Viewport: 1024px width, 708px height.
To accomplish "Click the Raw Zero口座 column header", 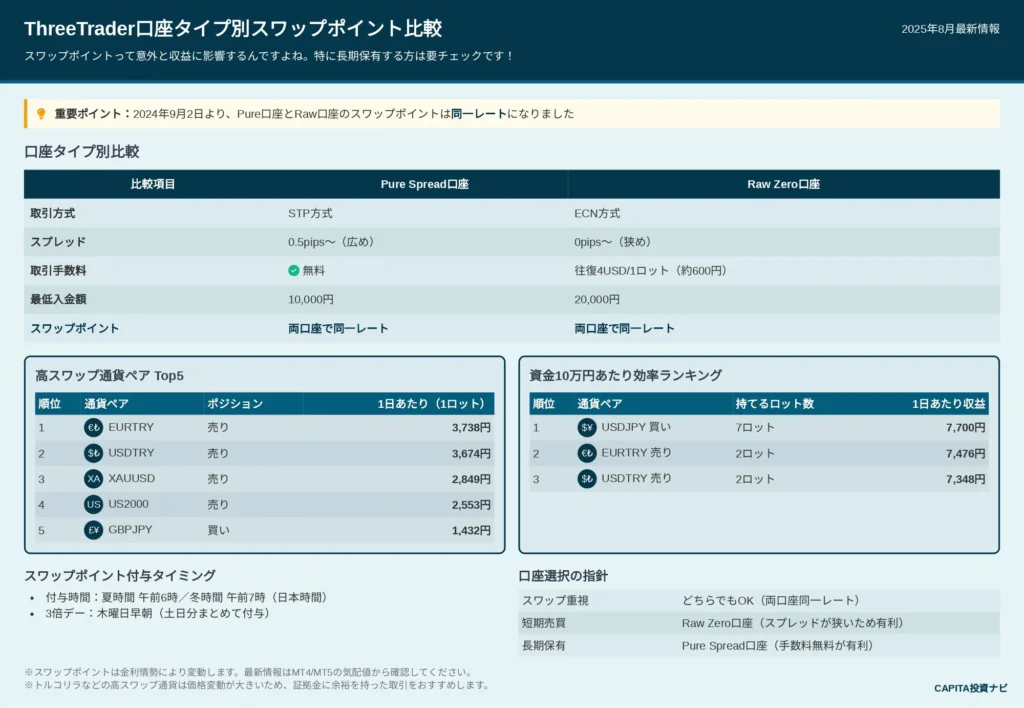I will (x=784, y=184).
